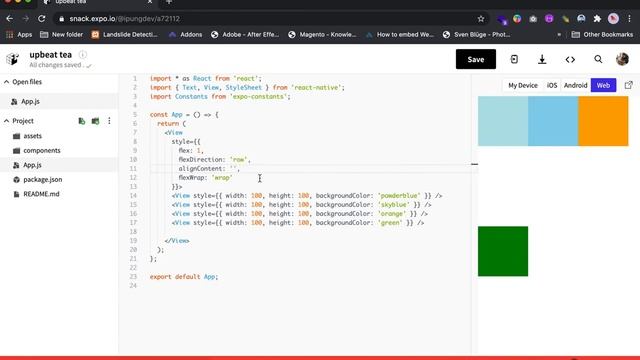This screenshot has height=360, width=640.
Task: Click the run on device icon
Action: 514,60
